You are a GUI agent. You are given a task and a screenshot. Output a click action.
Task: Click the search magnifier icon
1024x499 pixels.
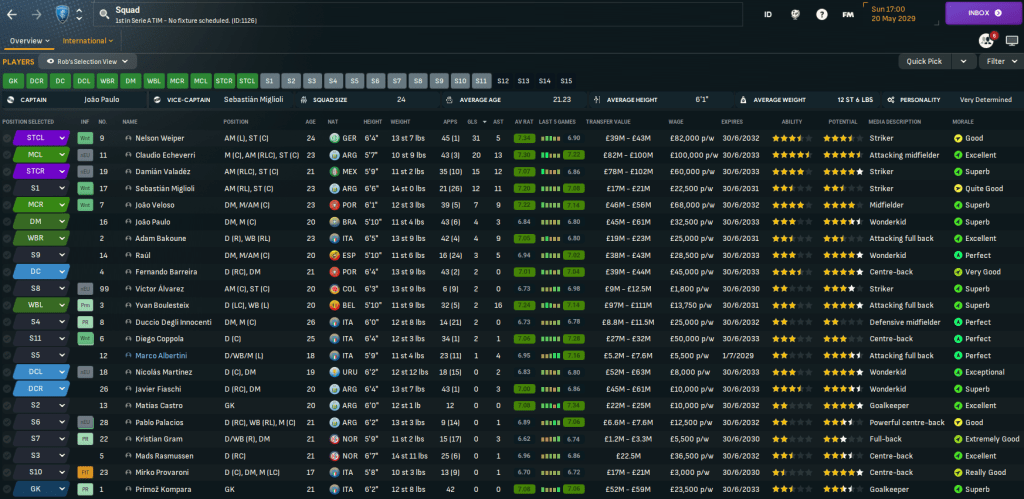pyautogui.click(x=105, y=15)
